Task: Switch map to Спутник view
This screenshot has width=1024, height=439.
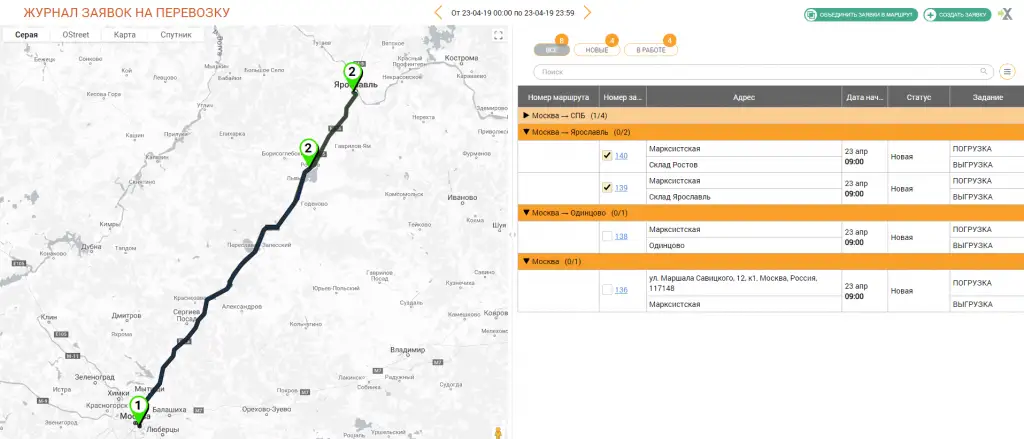Action: tap(176, 35)
